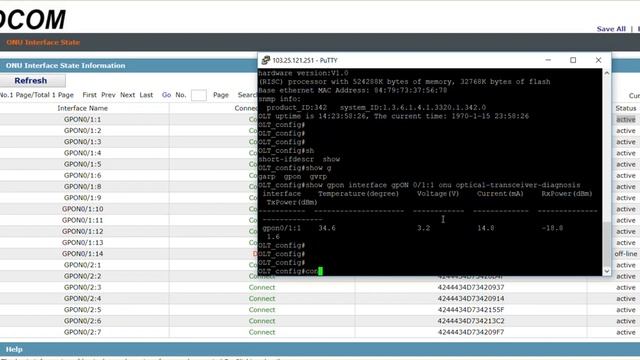
Task: Click the Save All link
Action: click(x=611, y=29)
